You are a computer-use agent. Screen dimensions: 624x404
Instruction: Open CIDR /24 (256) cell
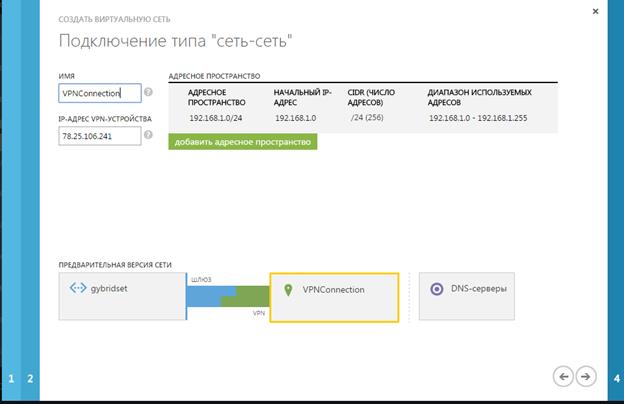click(x=366, y=118)
